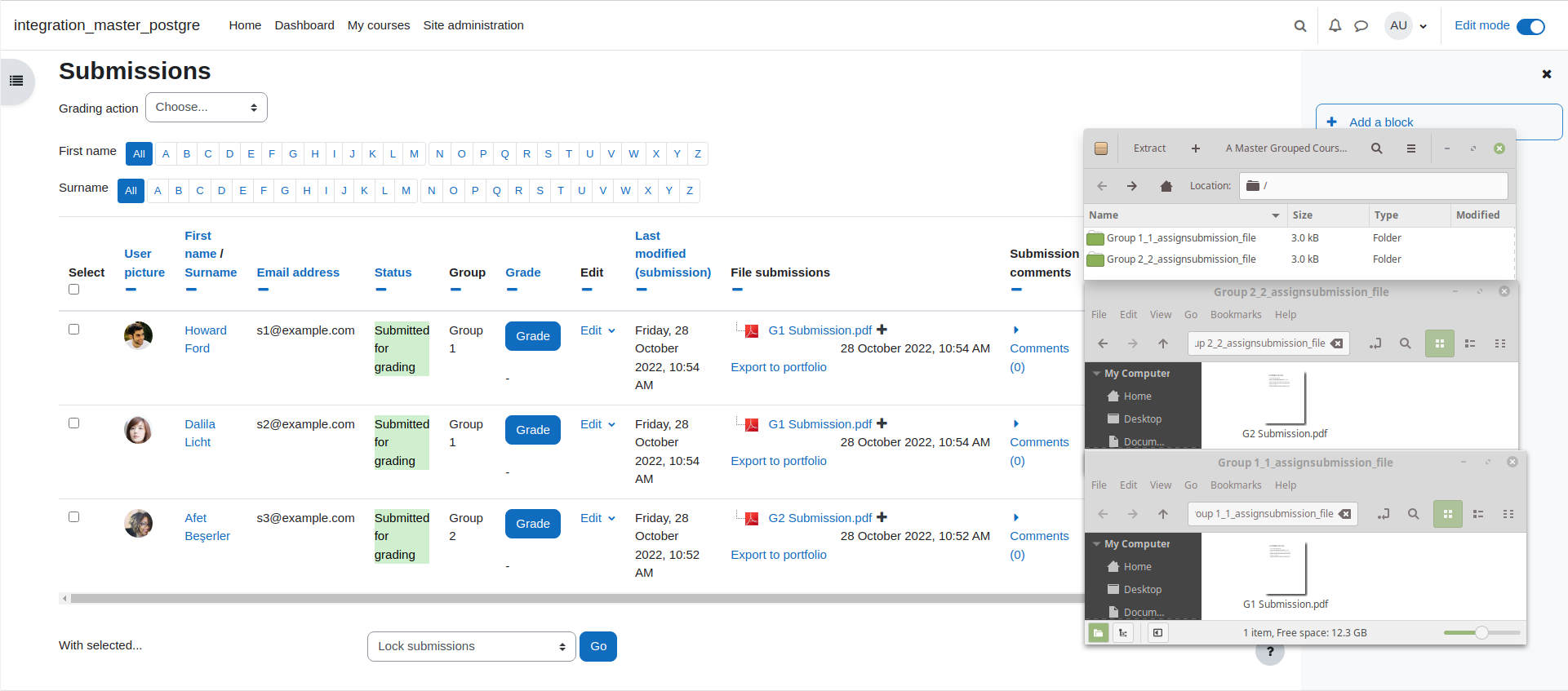Open Bookmarks menu in Group 2_2 window
This screenshot has width=1568, height=691.
pyautogui.click(x=1236, y=315)
